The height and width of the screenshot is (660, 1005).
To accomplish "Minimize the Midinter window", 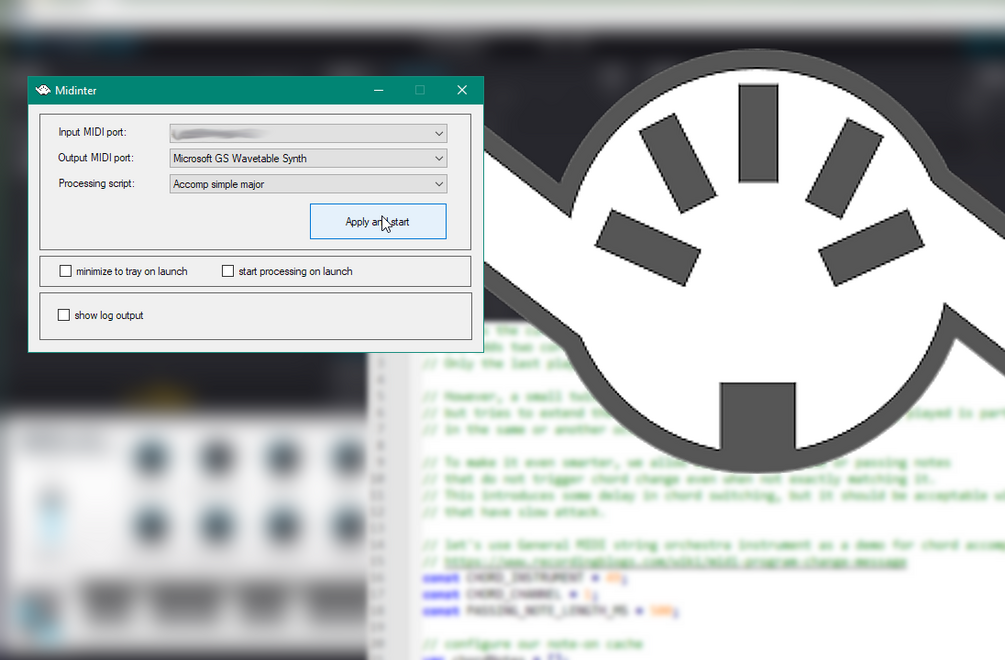I will click(x=379, y=90).
